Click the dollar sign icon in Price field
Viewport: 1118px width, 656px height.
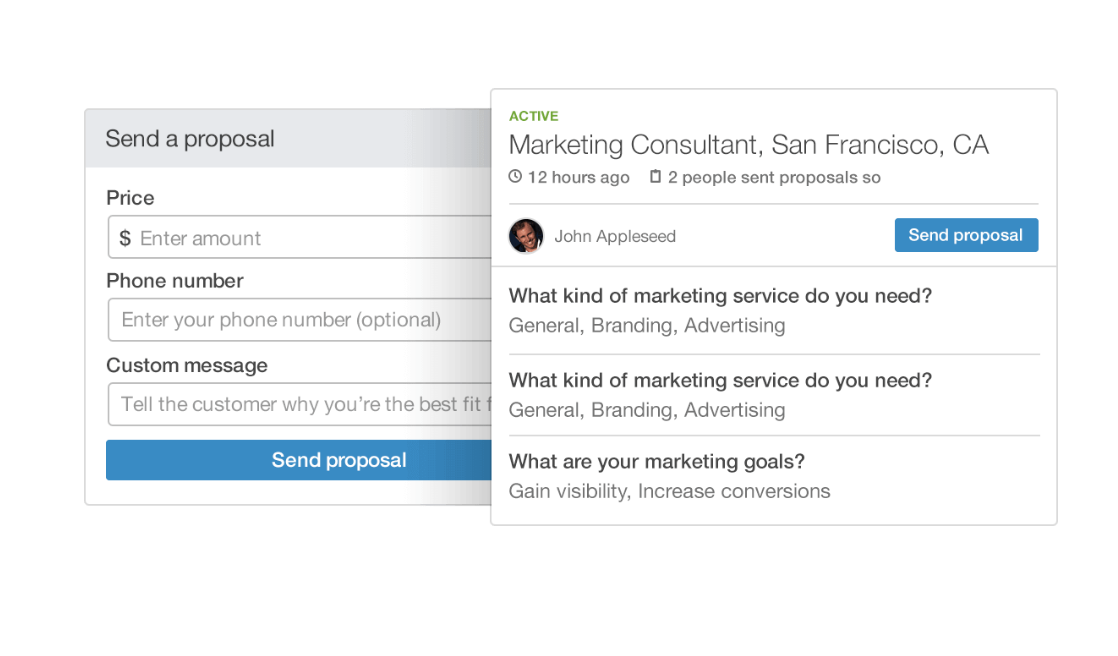(125, 238)
